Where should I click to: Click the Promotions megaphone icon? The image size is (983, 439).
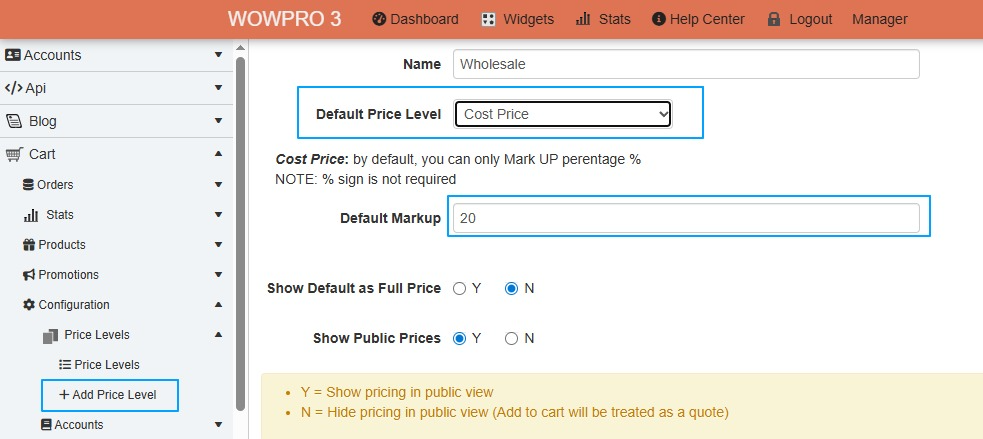coord(28,275)
